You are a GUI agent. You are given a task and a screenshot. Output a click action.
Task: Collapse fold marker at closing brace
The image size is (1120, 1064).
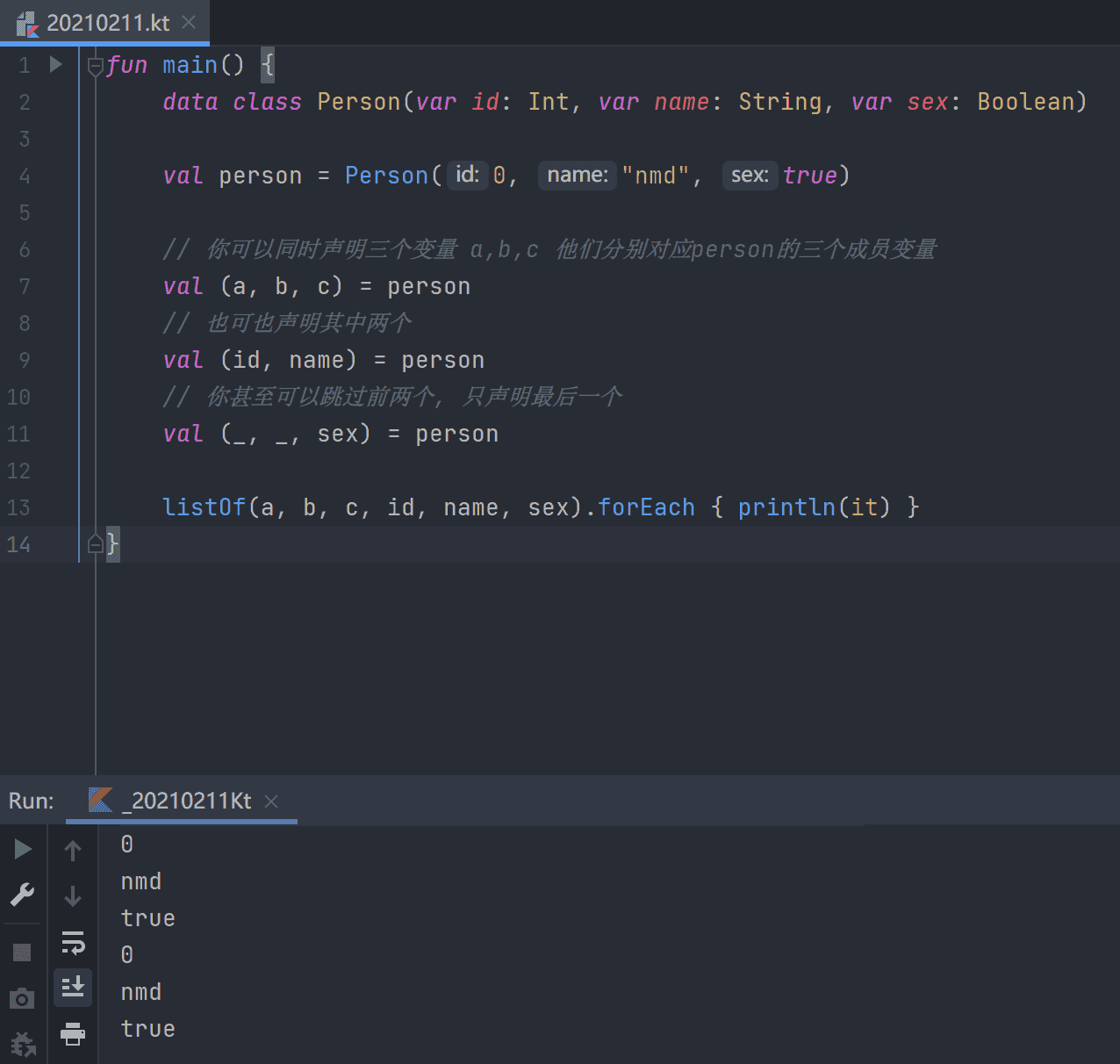(96, 544)
